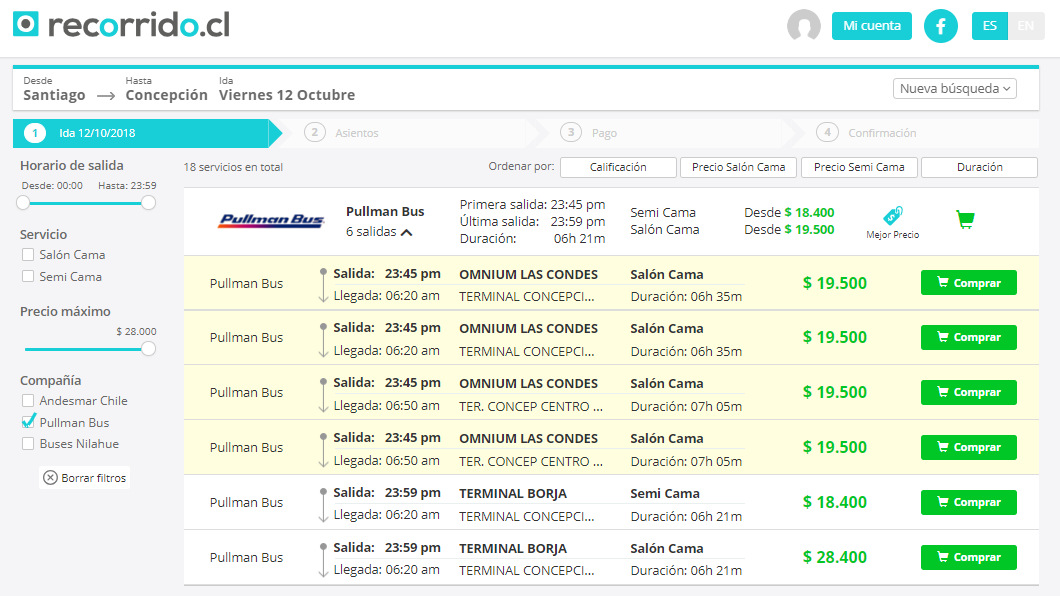Check the Buses Nilahue company filter
The height and width of the screenshot is (596, 1060).
click(x=28, y=444)
